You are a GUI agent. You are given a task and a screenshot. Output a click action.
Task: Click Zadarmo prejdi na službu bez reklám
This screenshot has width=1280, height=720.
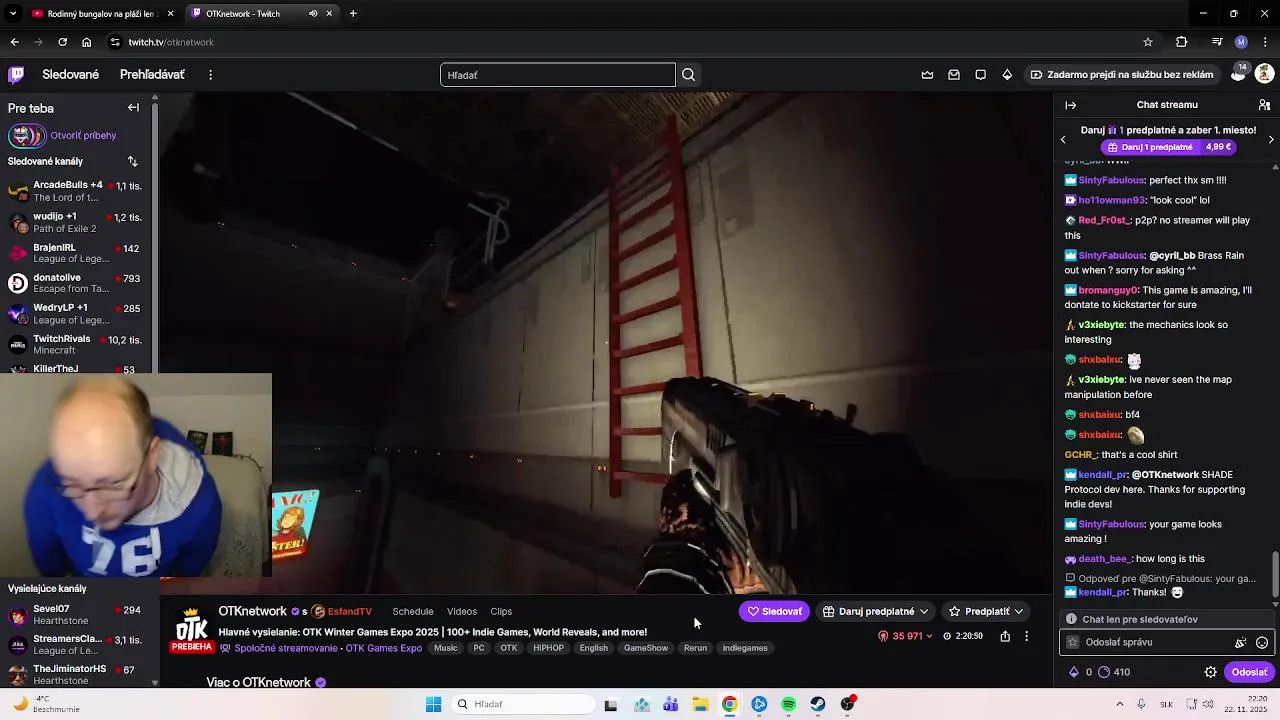(1122, 75)
